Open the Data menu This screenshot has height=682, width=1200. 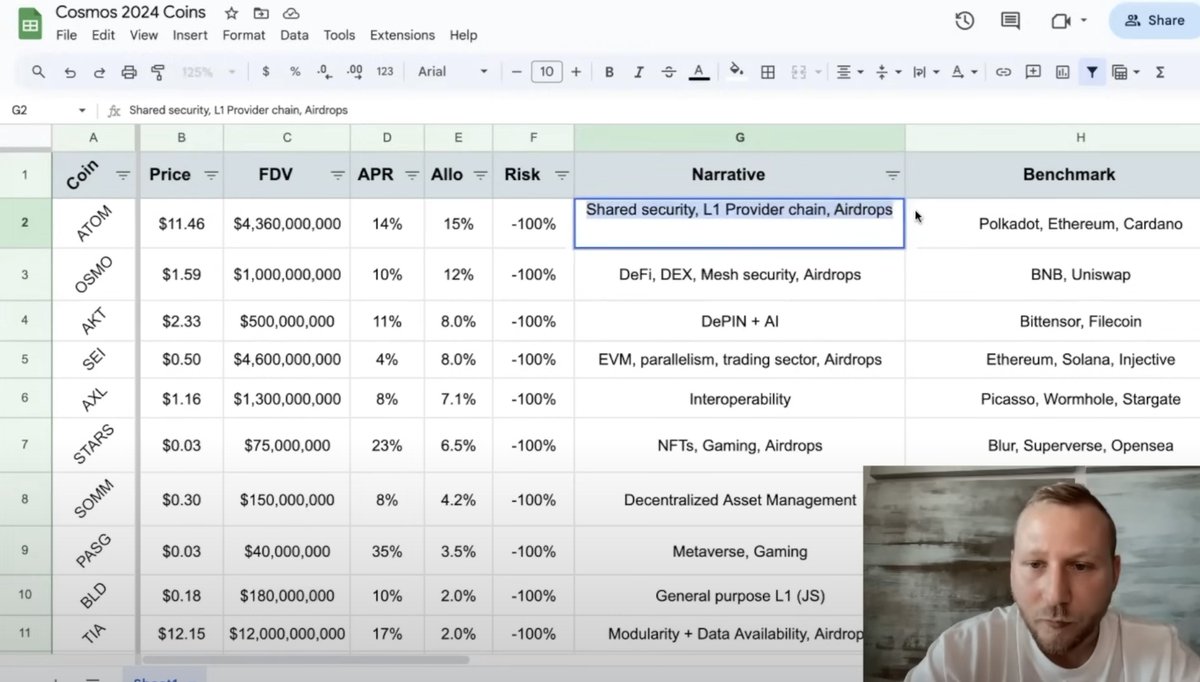pyautogui.click(x=294, y=35)
